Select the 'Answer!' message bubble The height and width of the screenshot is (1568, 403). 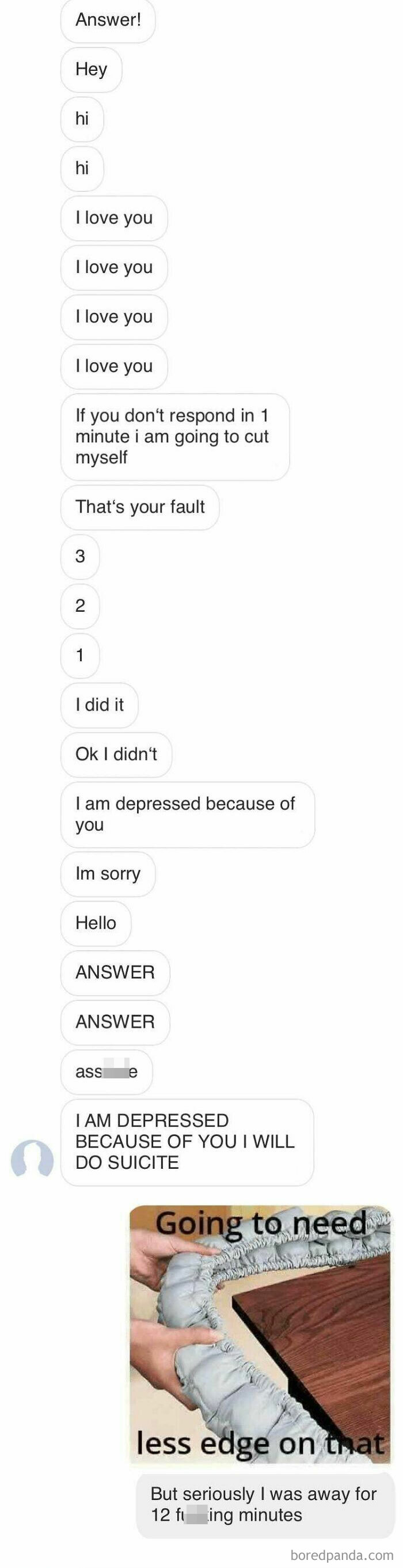[108, 20]
